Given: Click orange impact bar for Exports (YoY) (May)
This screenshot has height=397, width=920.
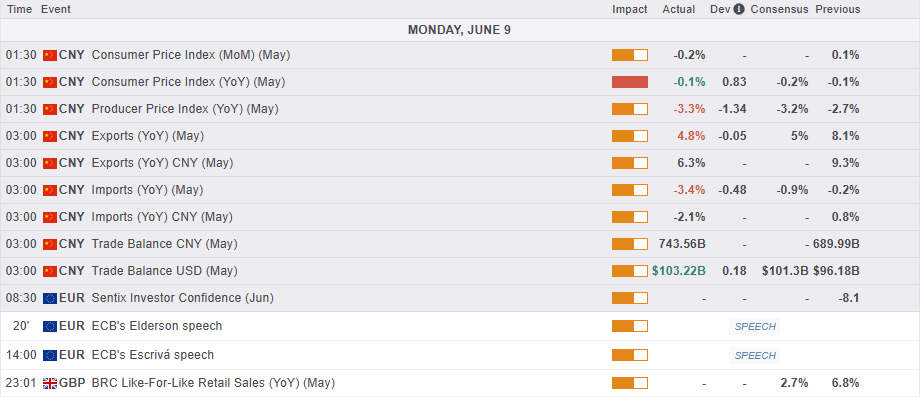Looking at the screenshot, I should tap(630, 136).
